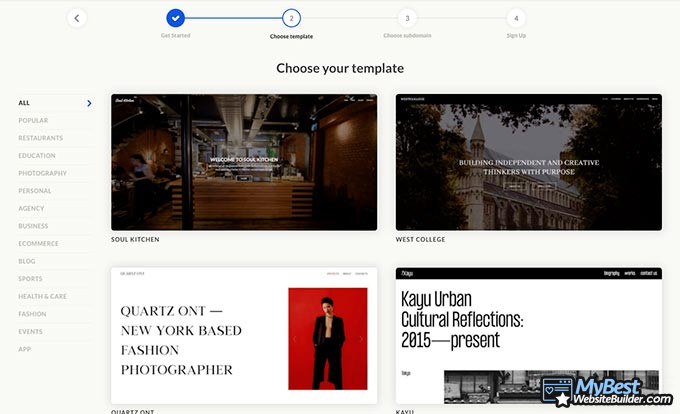Filter templates by Popular

pyautogui.click(x=33, y=121)
